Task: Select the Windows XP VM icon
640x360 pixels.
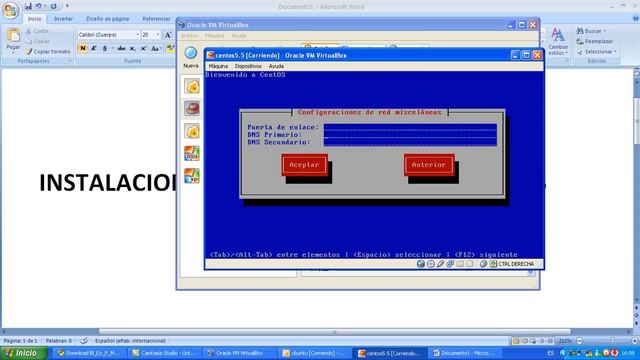Action: pos(192,176)
